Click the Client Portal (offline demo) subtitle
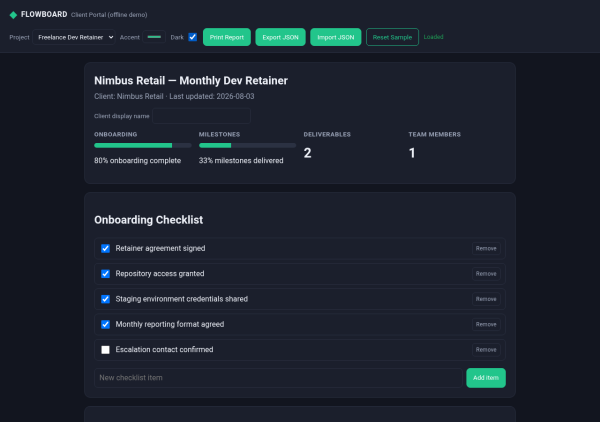 (x=109, y=15)
